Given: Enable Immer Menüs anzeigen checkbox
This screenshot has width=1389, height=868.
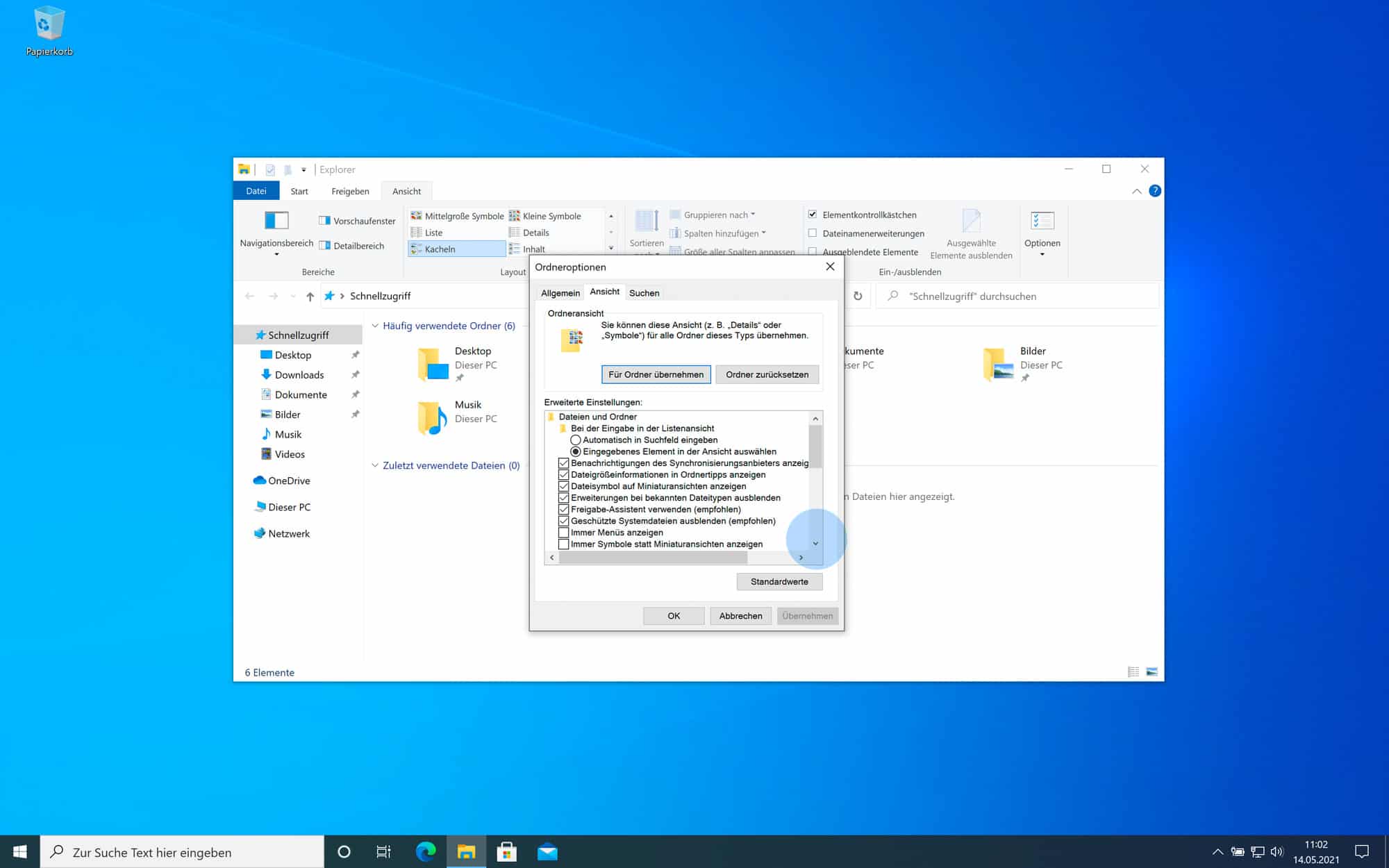Looking at the screenshot, I should 564,533.
